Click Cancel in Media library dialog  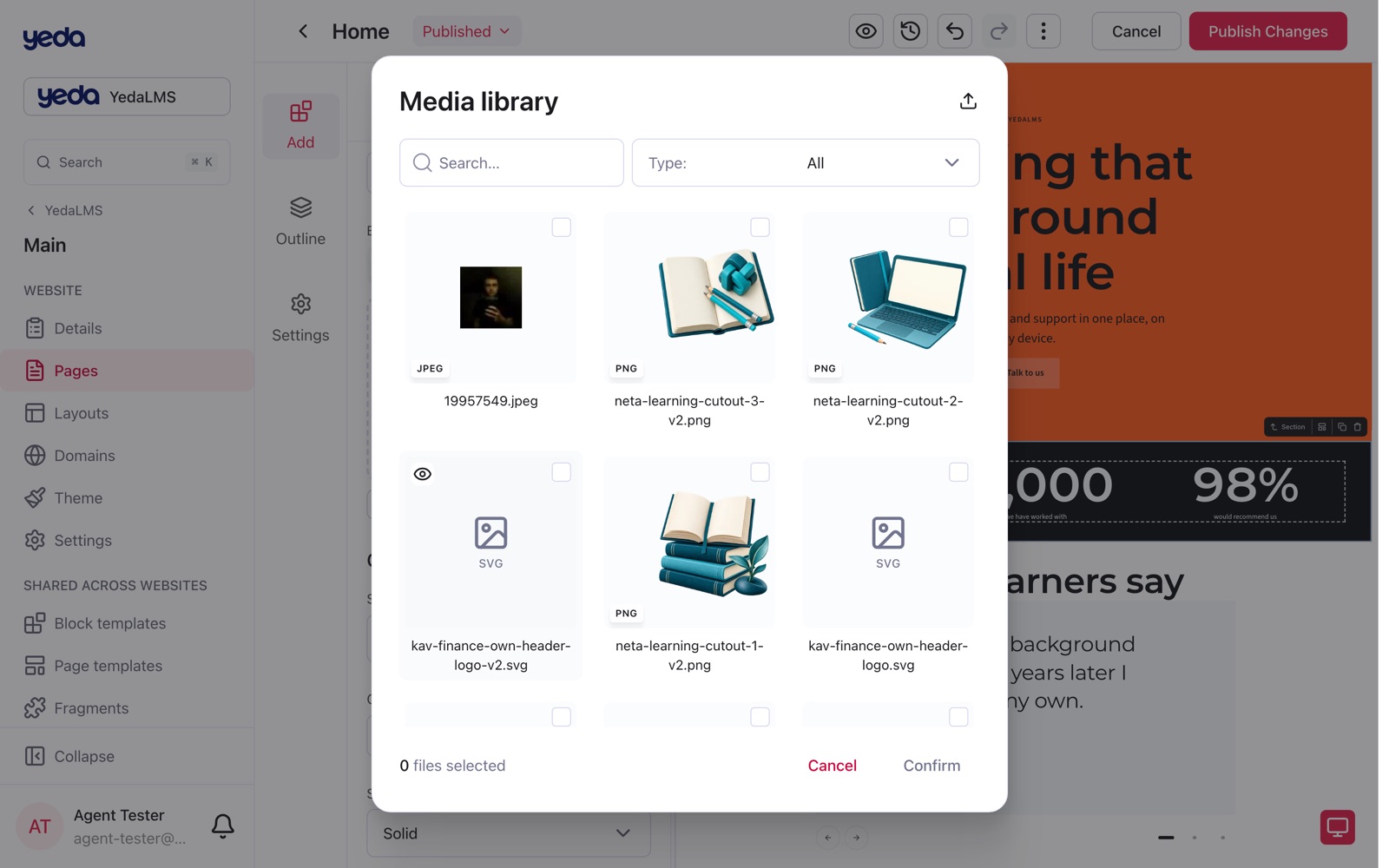pos(832,766)
